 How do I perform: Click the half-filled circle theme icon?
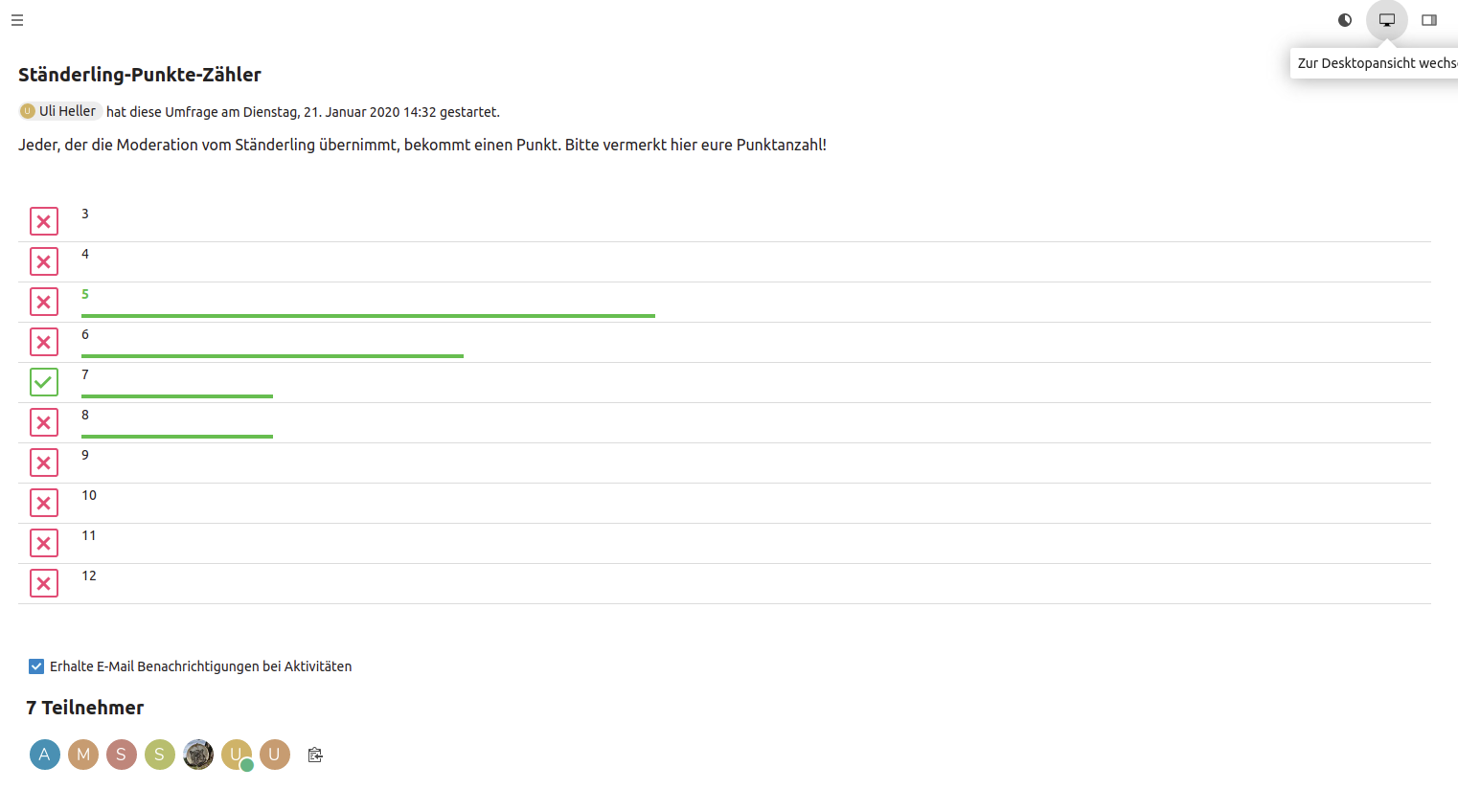pos(1345,20)
